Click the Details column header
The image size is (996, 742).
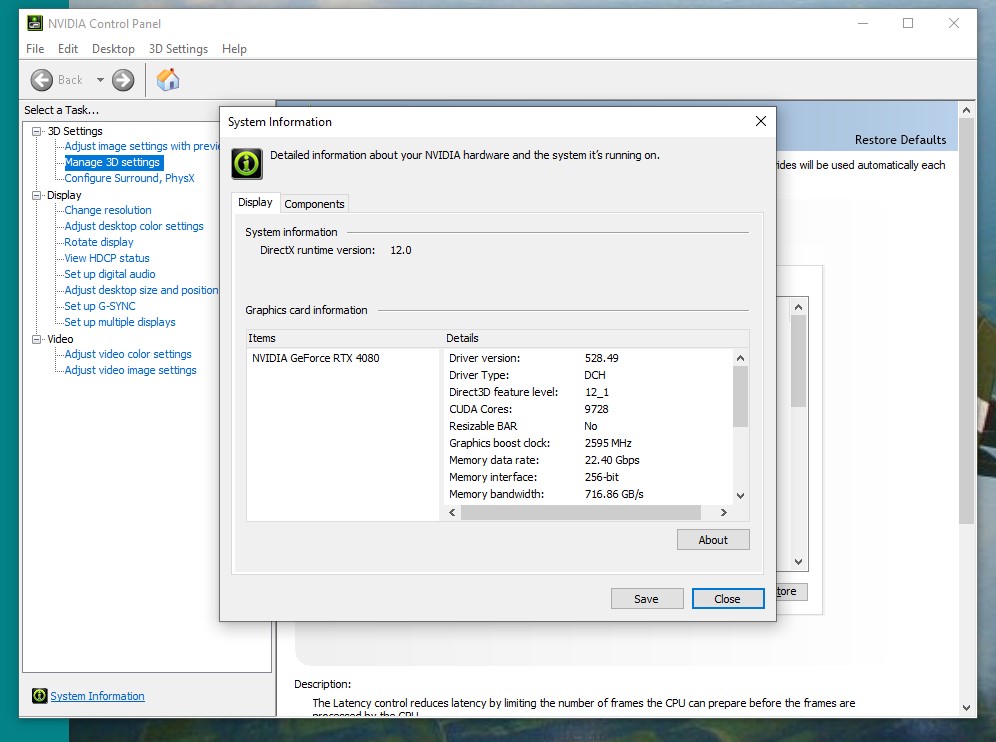coord(596,339)
